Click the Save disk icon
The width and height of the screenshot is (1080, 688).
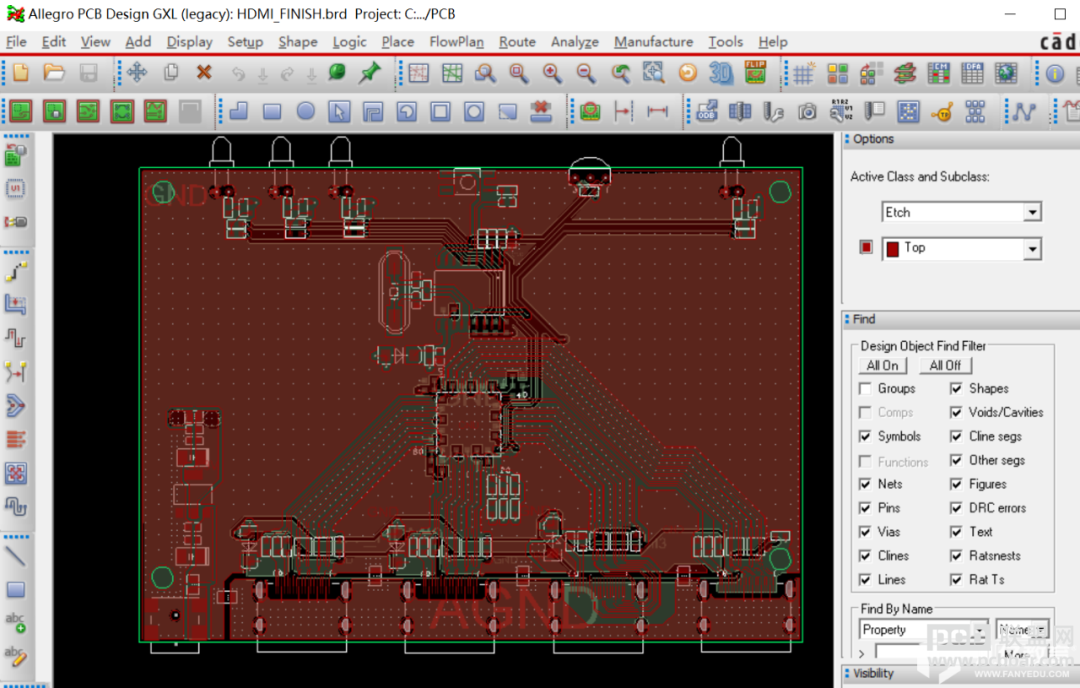[88, 72]
